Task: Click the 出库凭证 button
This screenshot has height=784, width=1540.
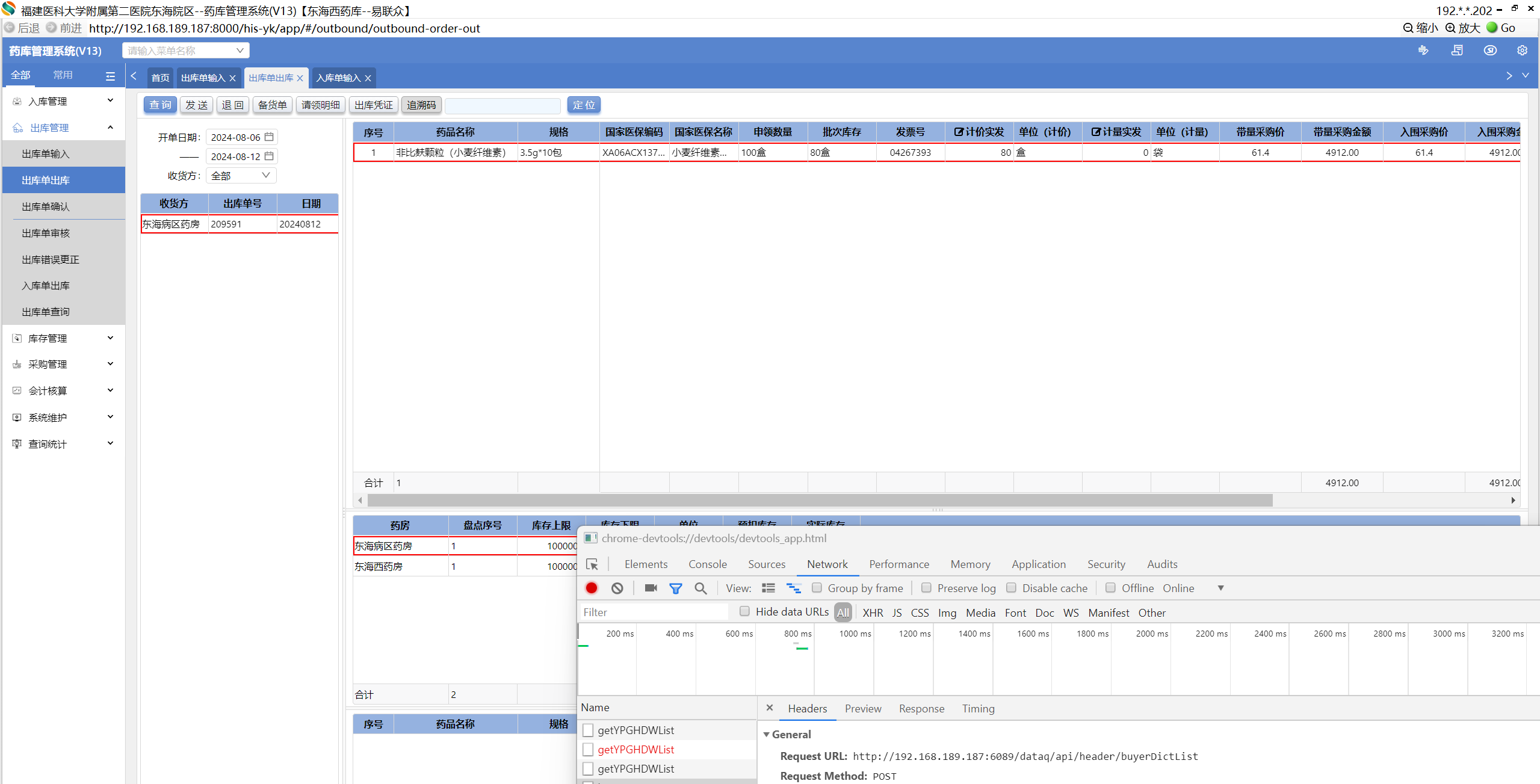Action: click(x=373, y=105)
